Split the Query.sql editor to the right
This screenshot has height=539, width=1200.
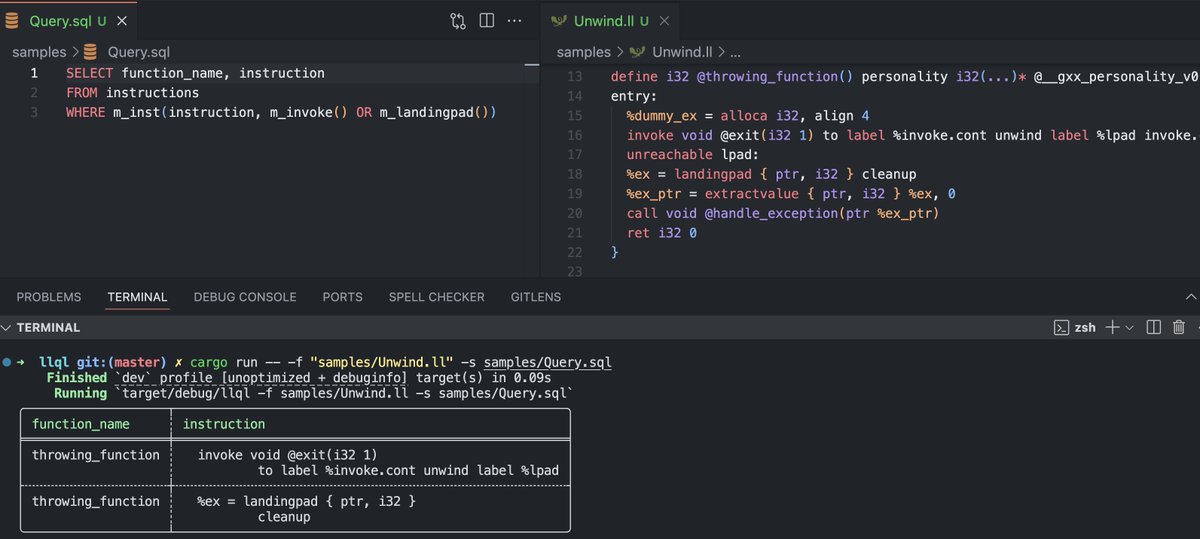point(487,20)
